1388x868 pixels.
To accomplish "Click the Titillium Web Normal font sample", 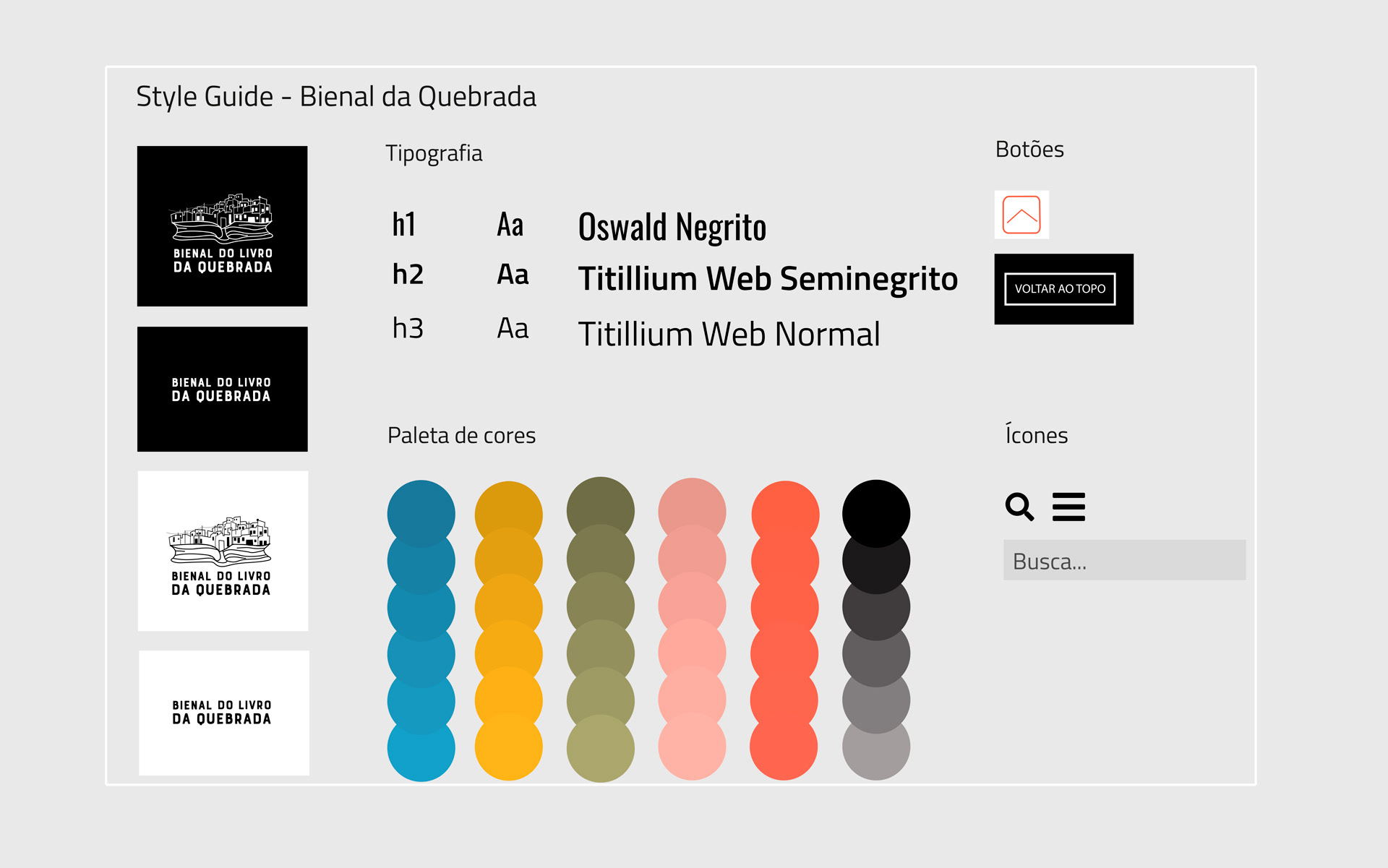I will click(x=729, y=335).
